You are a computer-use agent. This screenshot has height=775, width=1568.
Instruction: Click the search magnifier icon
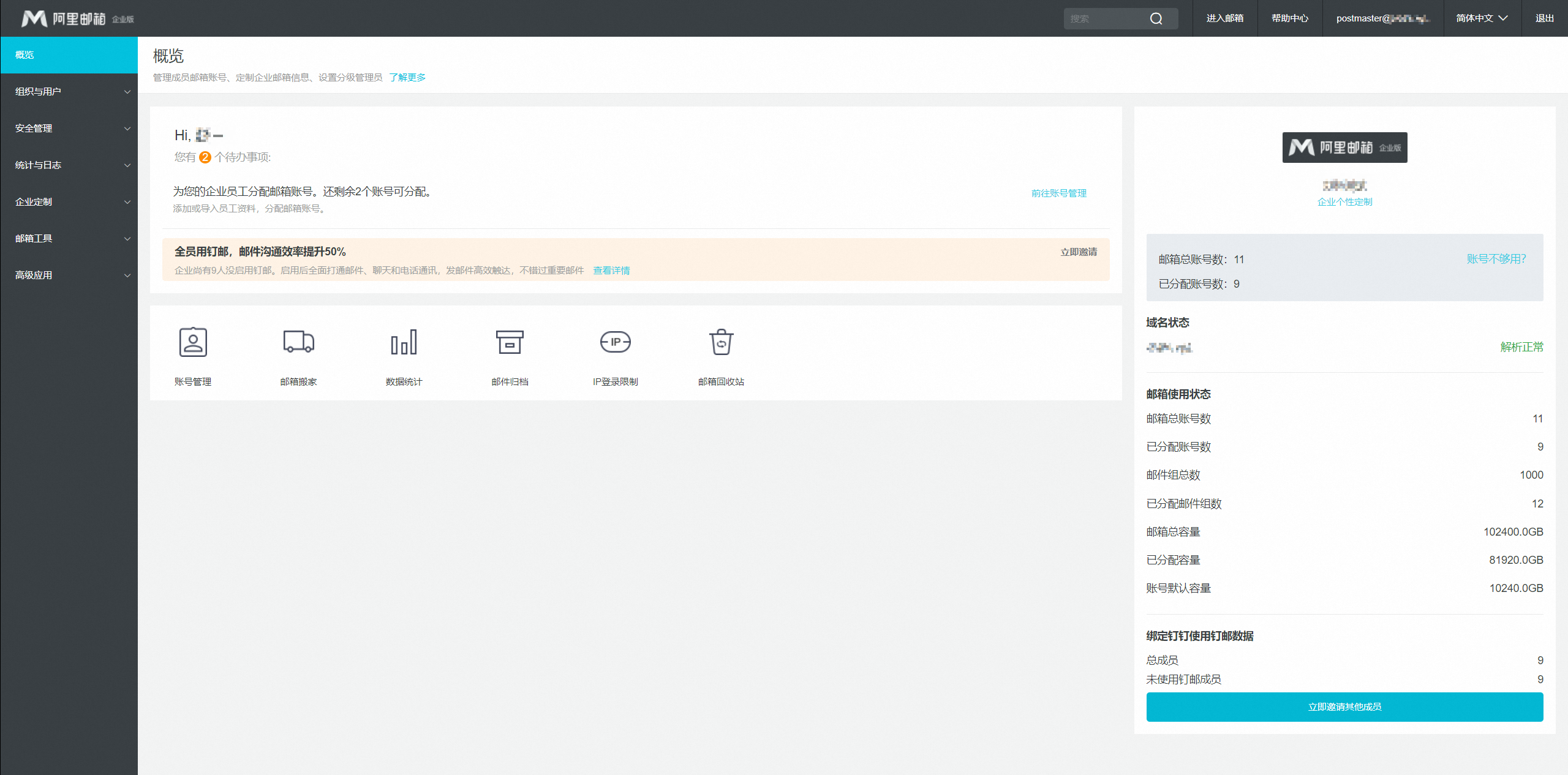point(1156,19)
